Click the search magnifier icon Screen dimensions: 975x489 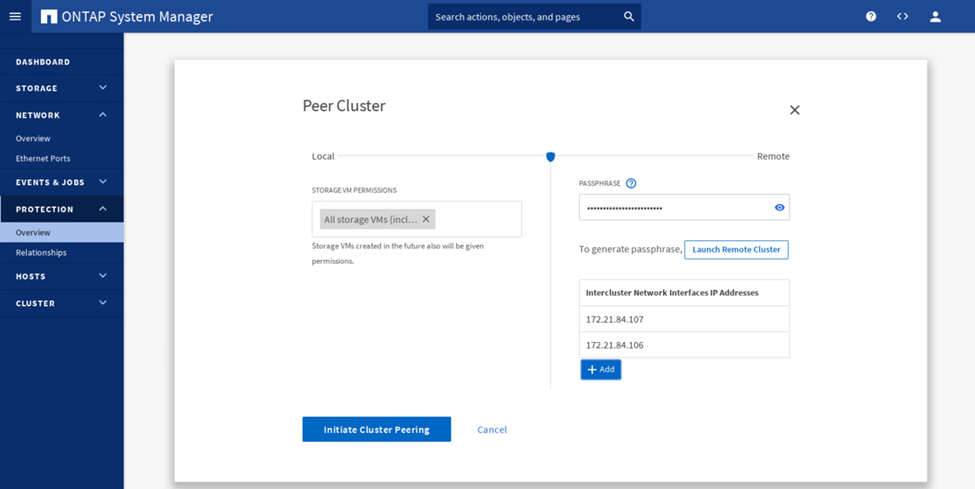628,17
